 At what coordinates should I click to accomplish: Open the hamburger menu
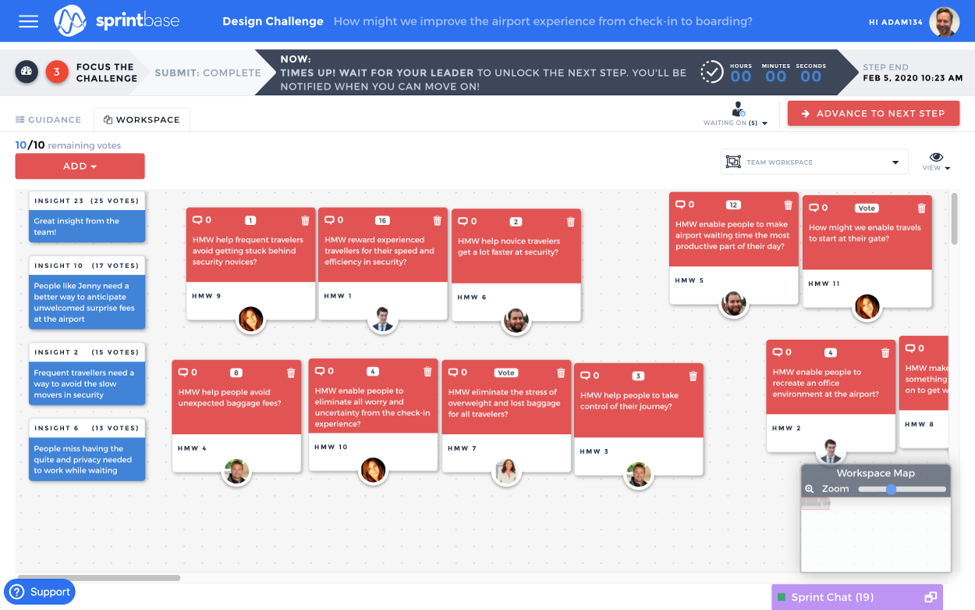[28, 21]
